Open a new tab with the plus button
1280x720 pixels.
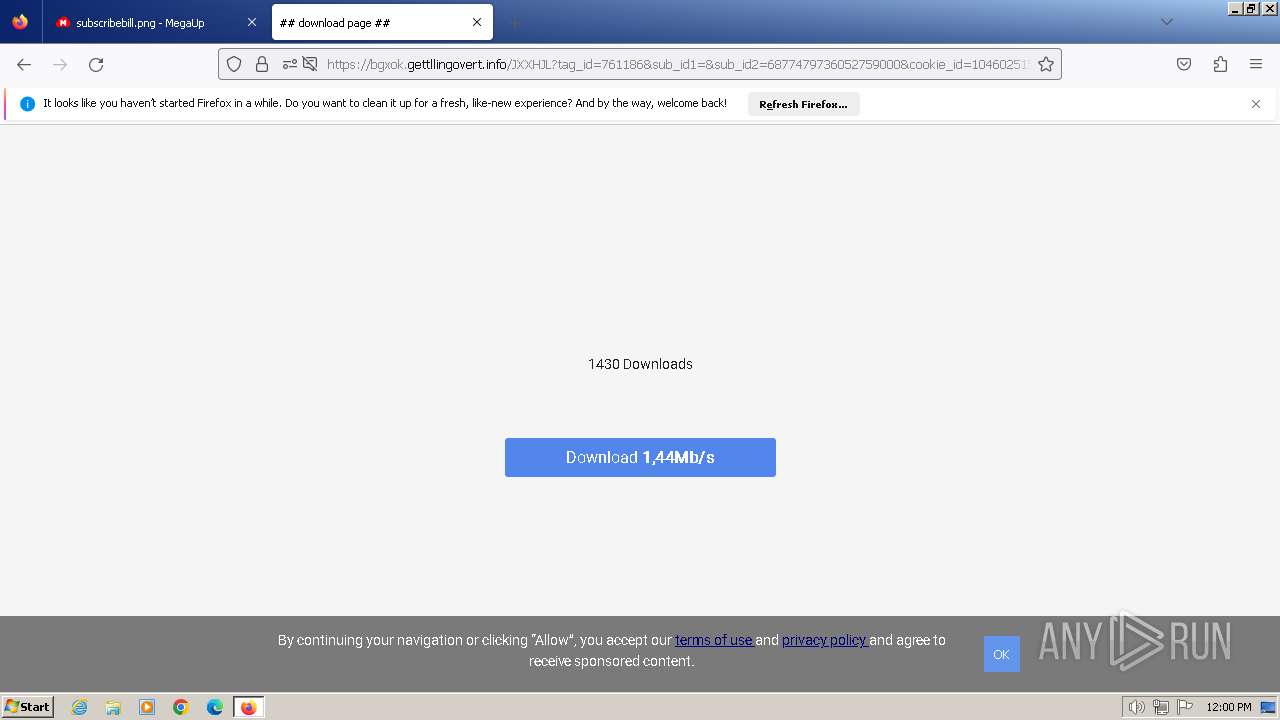click(x=514, y=22)
